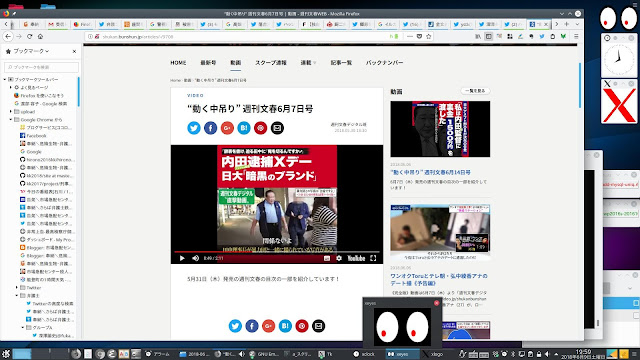Collapse the グループA bookmark folder
Screen dimensions: 640x360
coord(23,328)
